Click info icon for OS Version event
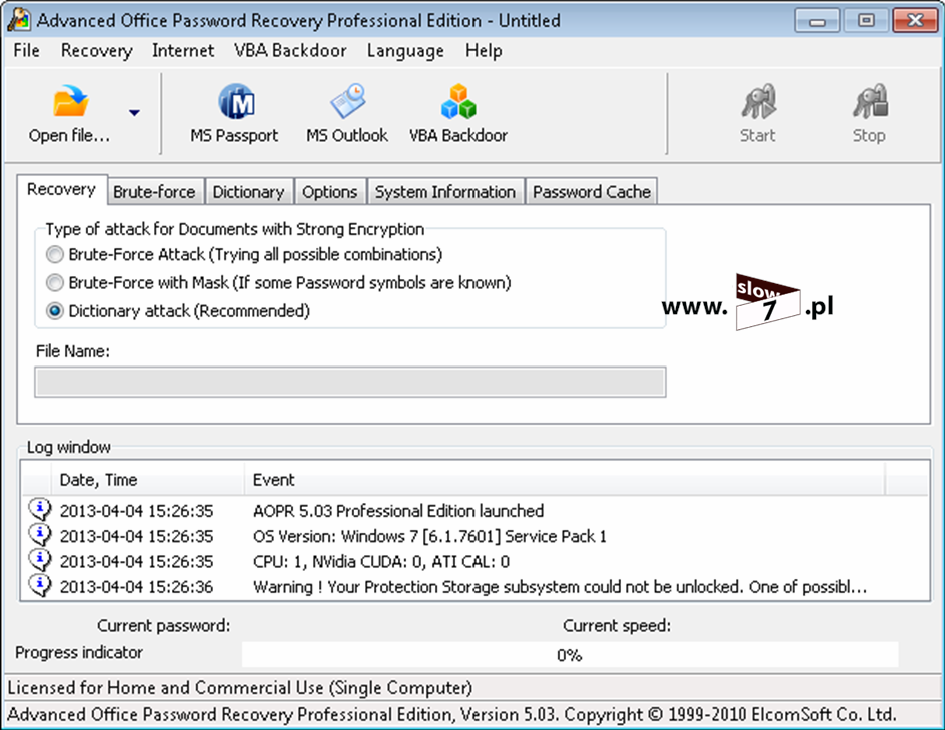945x730 pixels. [40, 535]
